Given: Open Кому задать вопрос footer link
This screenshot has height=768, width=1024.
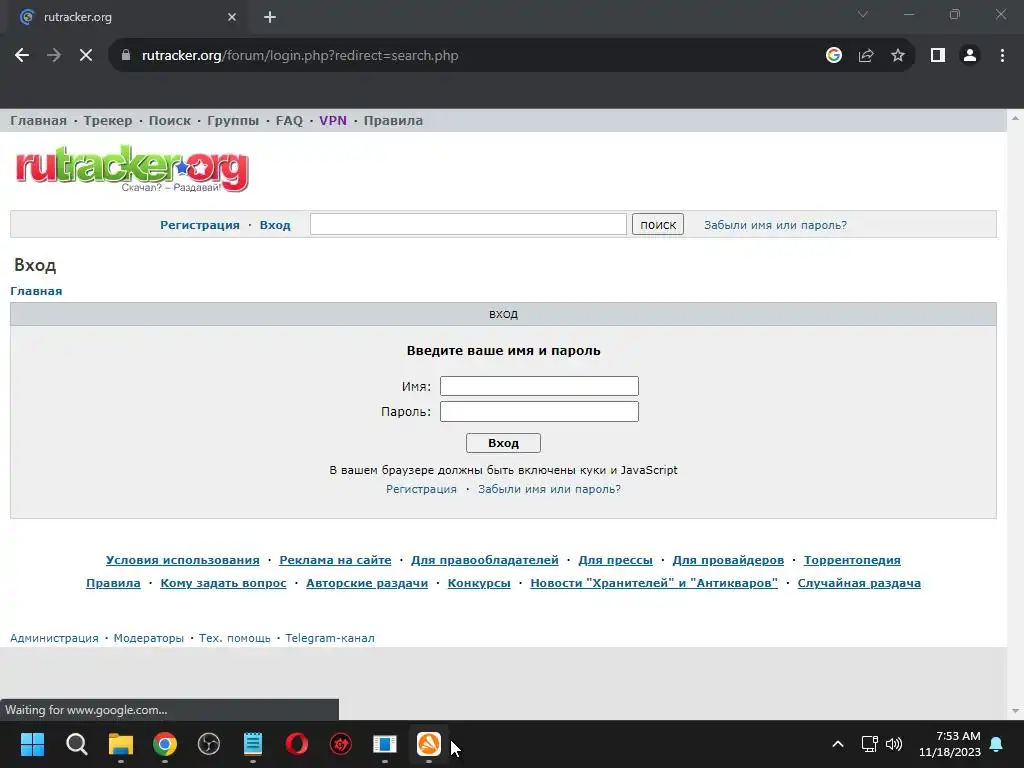Looking at the screenshot, I should coord(223,583).
